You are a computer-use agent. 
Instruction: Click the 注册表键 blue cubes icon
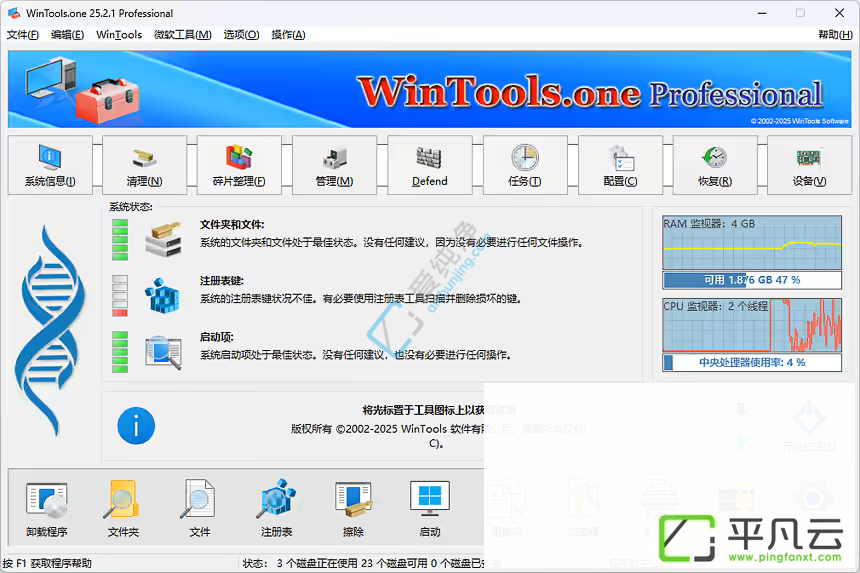pyautogui.click(x=162, y=296)
